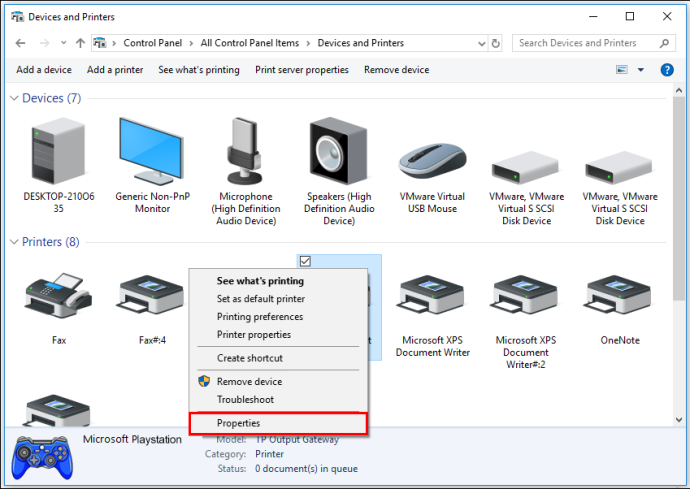
Task: Uncheck the selected printer's checkbox
Action: 305,261
